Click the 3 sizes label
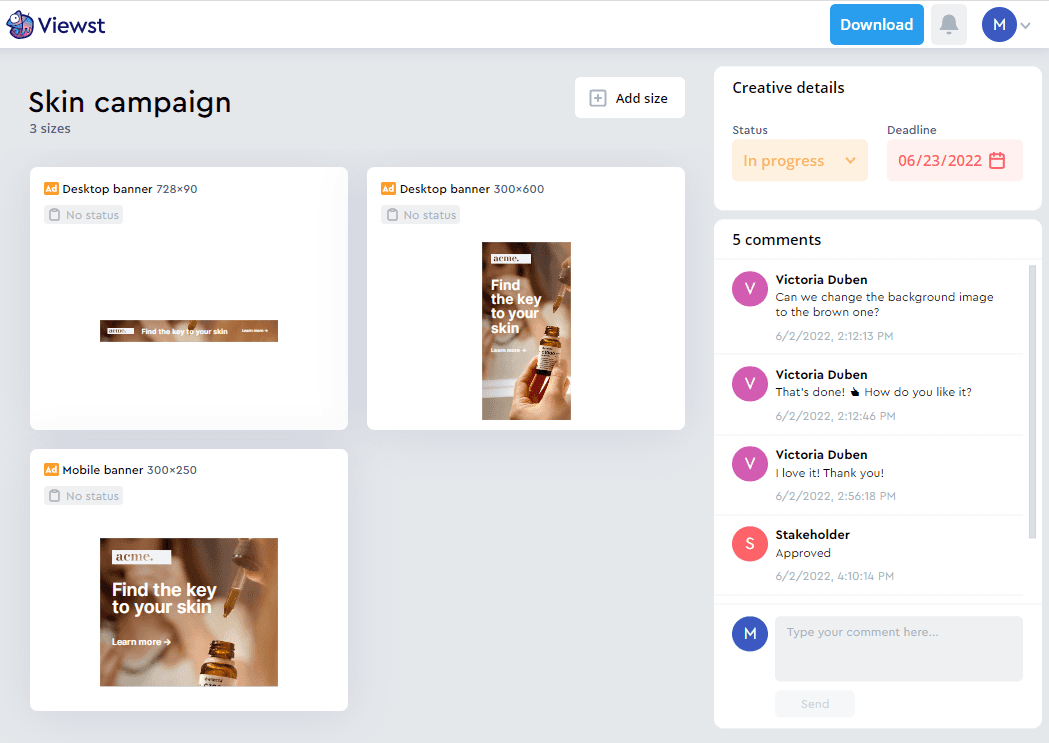Viewport: 1049px width, 743px height. pos(50,128)
